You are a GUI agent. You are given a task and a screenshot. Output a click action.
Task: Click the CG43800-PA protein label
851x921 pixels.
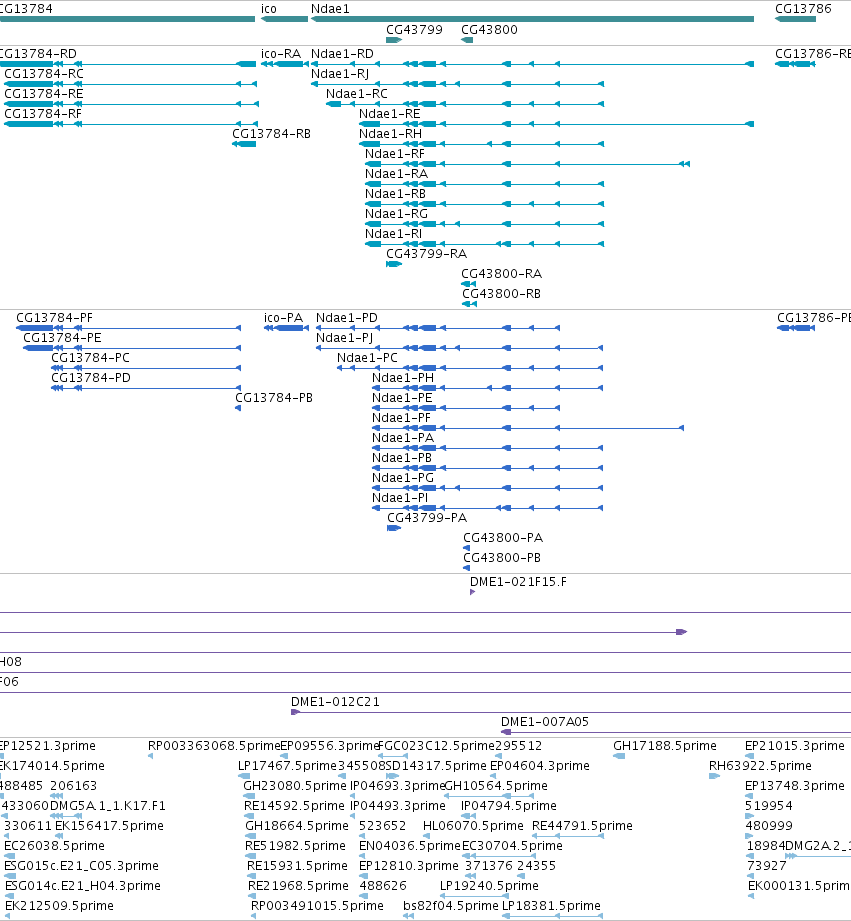pos(503,537)
